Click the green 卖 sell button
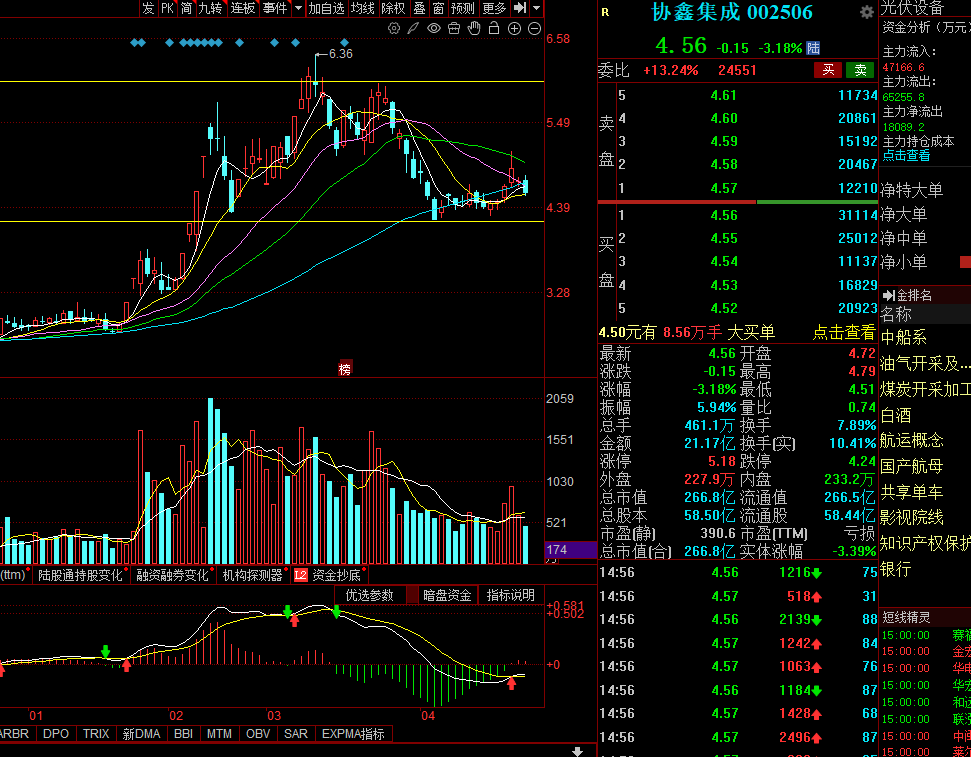The width and height of the screenshot is (971, 757). [860, 70]
